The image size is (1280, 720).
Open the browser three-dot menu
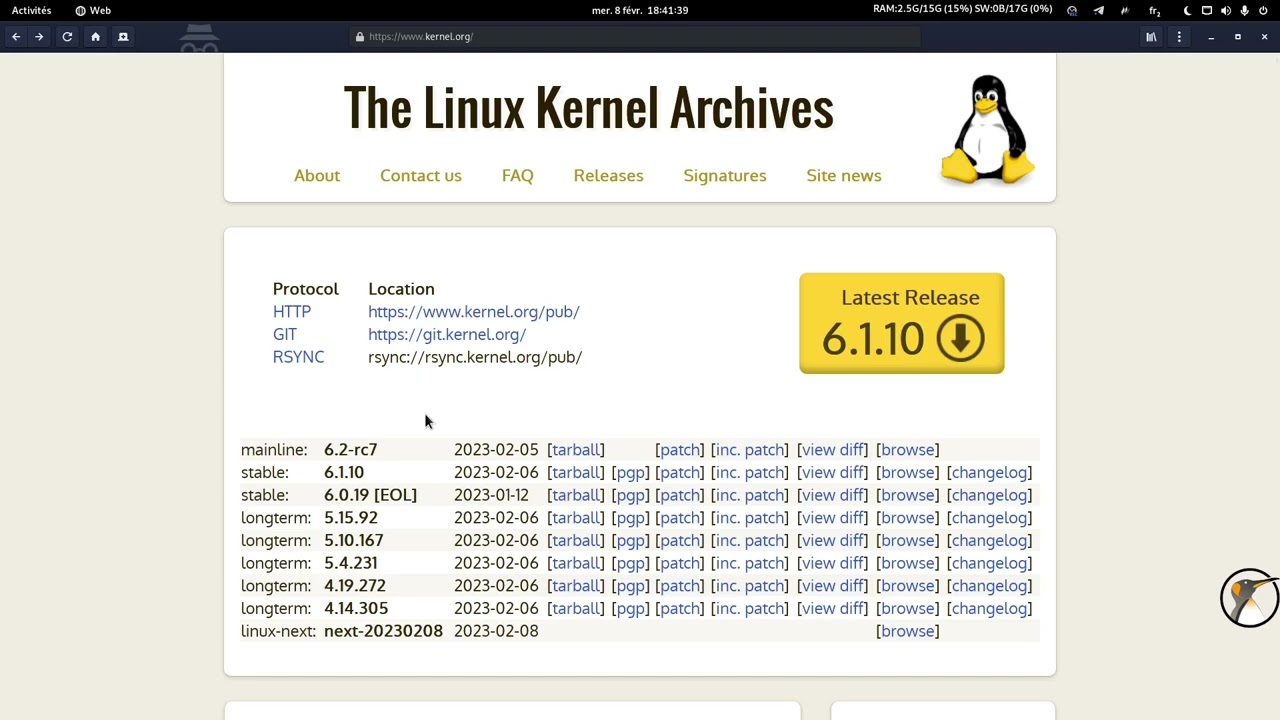1179,37
